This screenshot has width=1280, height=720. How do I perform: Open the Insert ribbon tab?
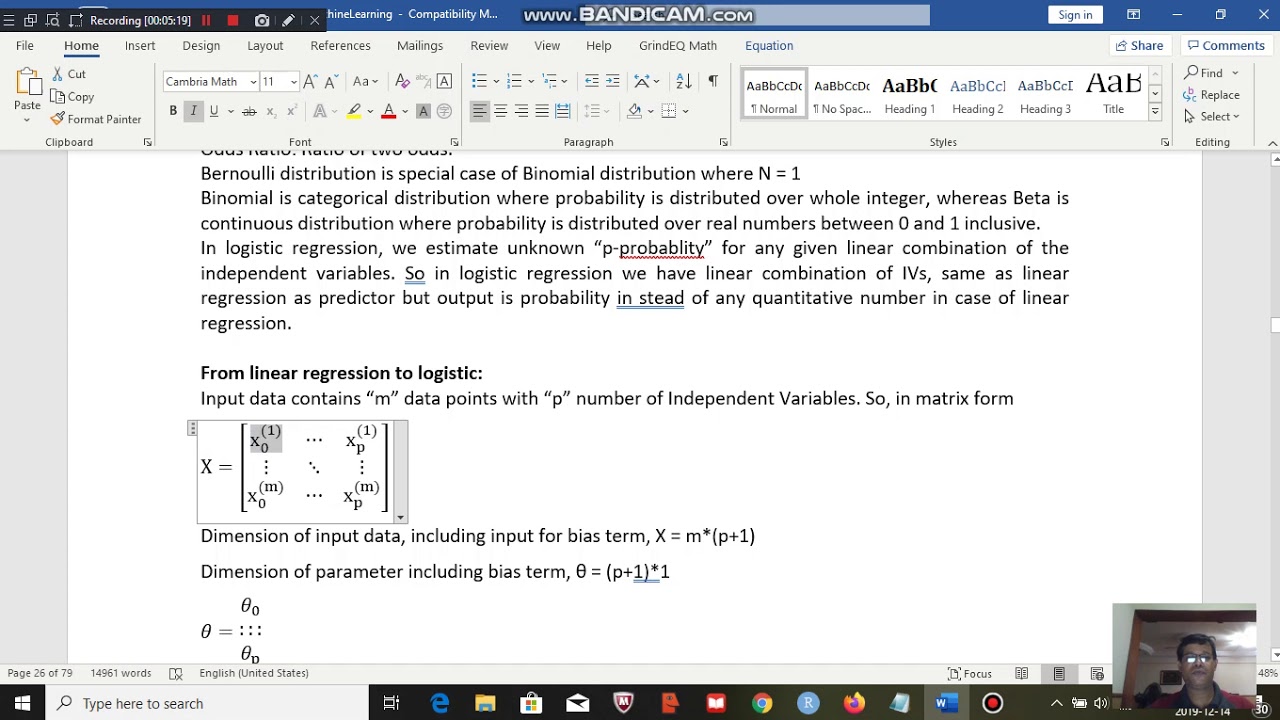pos(140,46)
